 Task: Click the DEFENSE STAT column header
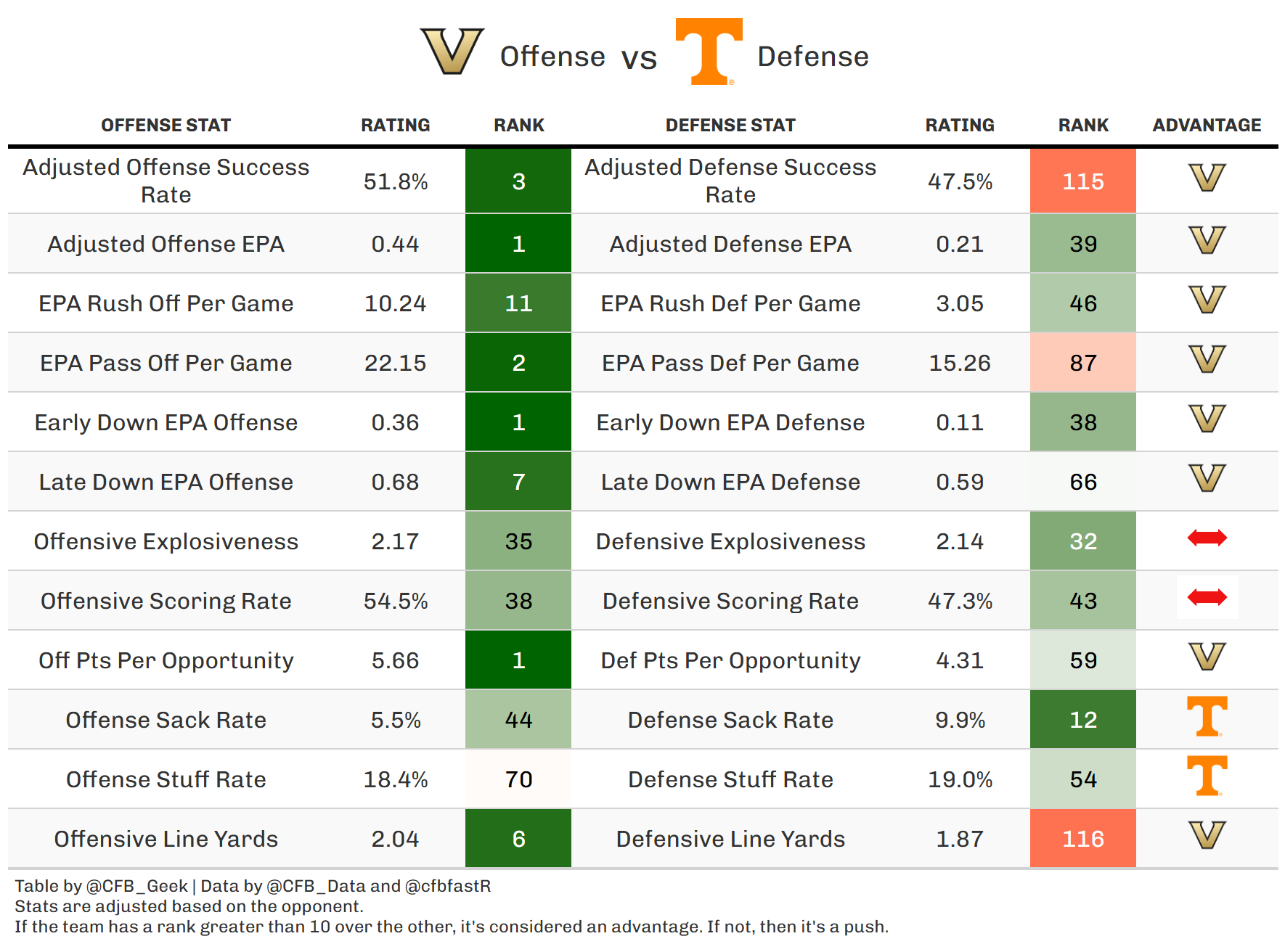pos(730,126)
